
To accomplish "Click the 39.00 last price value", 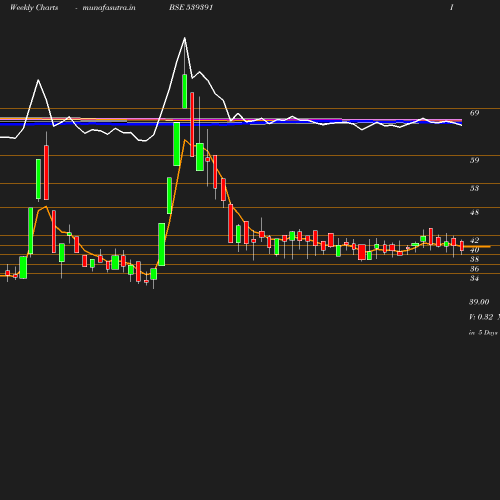I will (479, 302).
